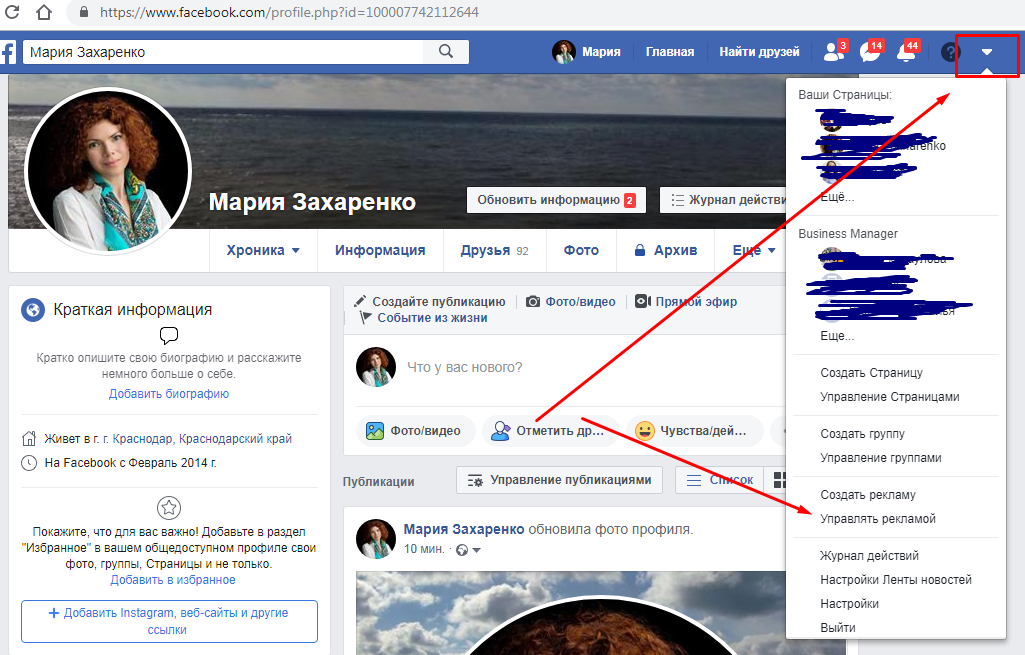1025x655 pixels.
Task: Click the speech bubble biography icon
Action: point(169,335)
